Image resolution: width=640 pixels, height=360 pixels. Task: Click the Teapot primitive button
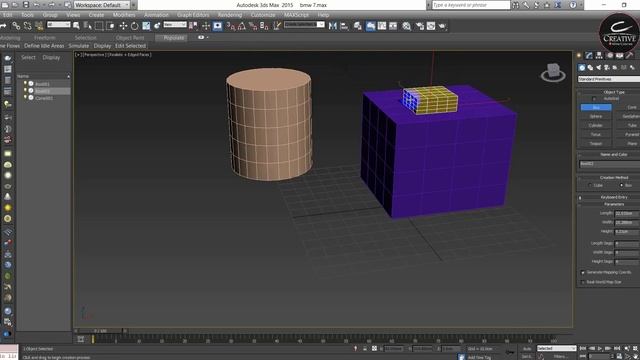click(x=596, y=144)
